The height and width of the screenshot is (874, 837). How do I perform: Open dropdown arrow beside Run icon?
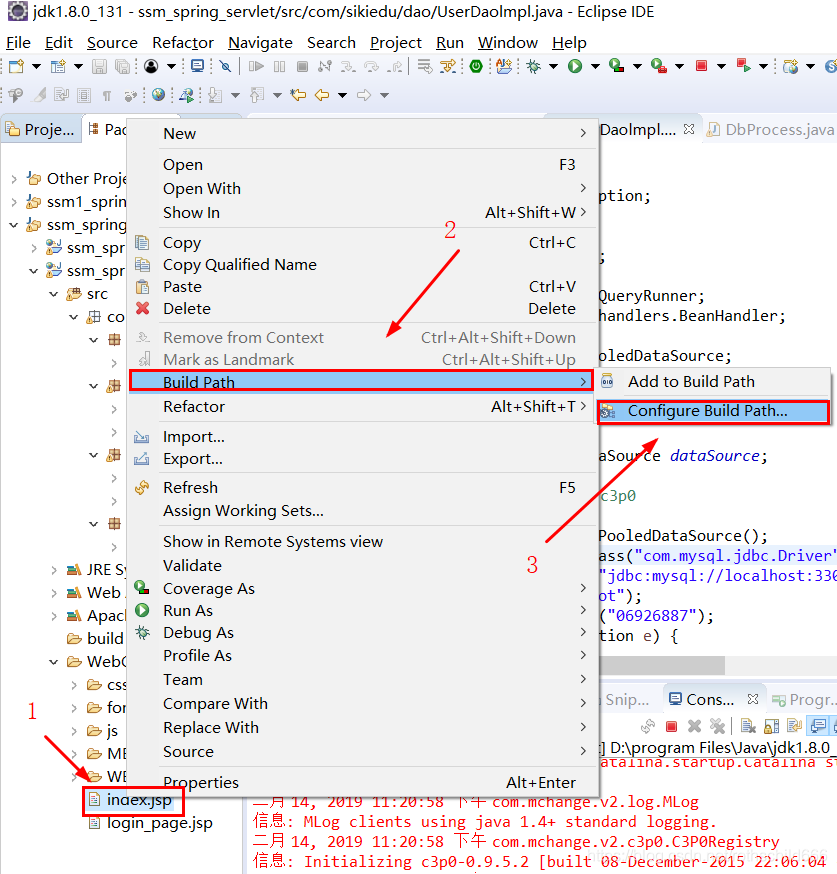595,66
